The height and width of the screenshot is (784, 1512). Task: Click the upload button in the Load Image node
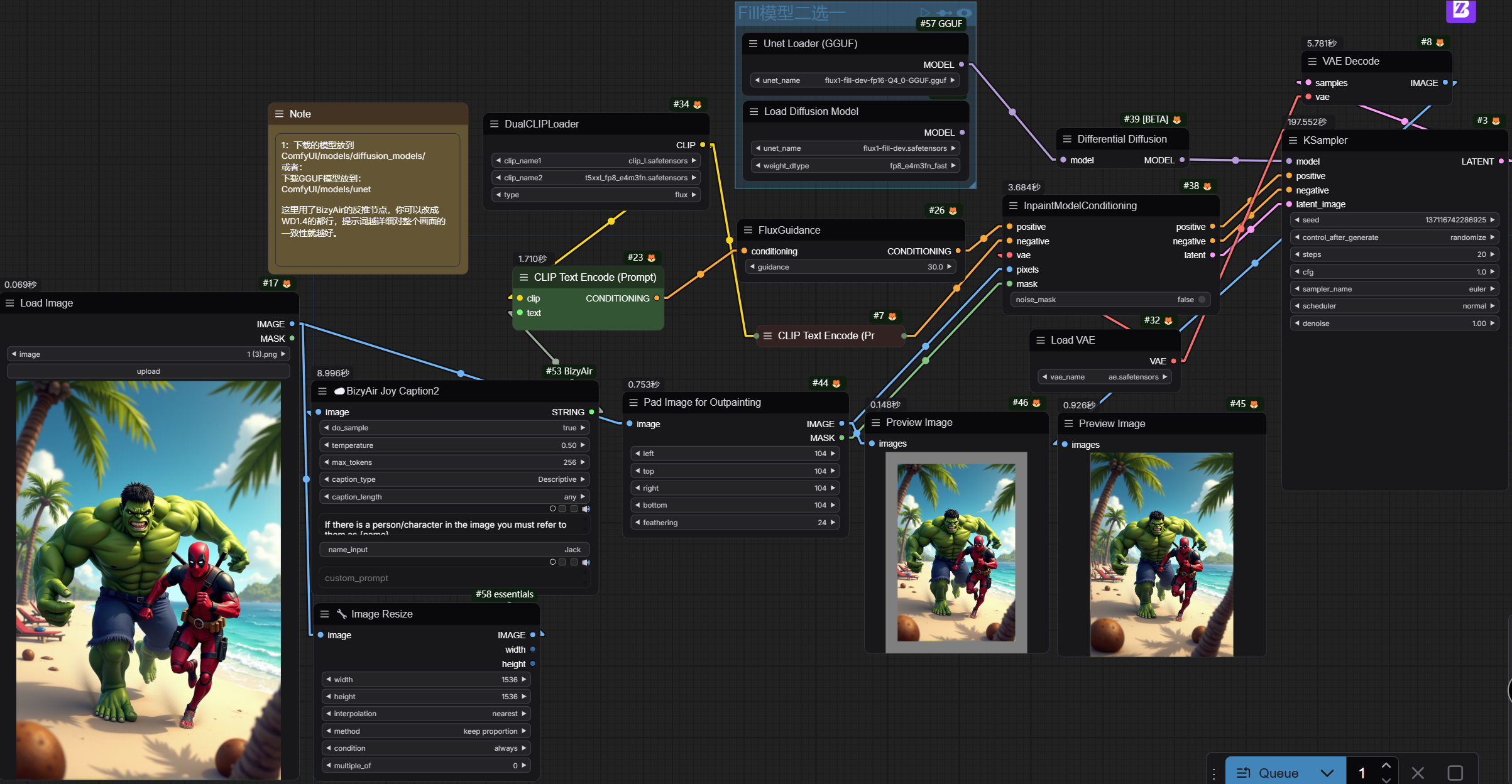[x=148, y=371]
